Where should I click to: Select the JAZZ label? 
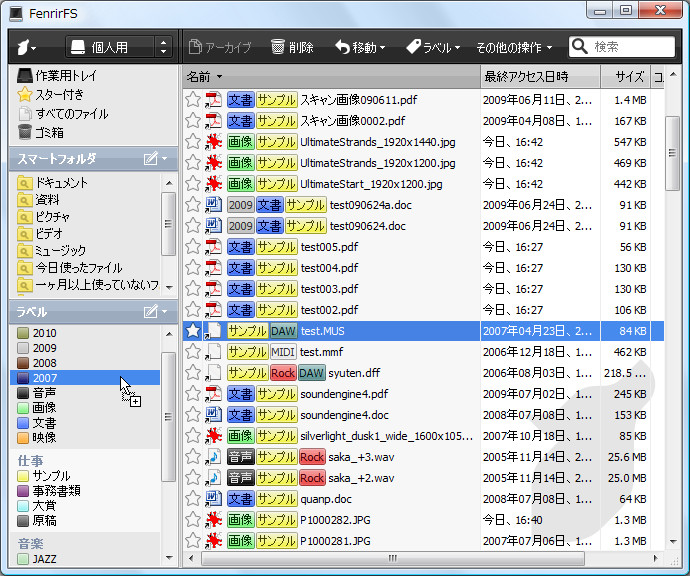coord(37,559)
